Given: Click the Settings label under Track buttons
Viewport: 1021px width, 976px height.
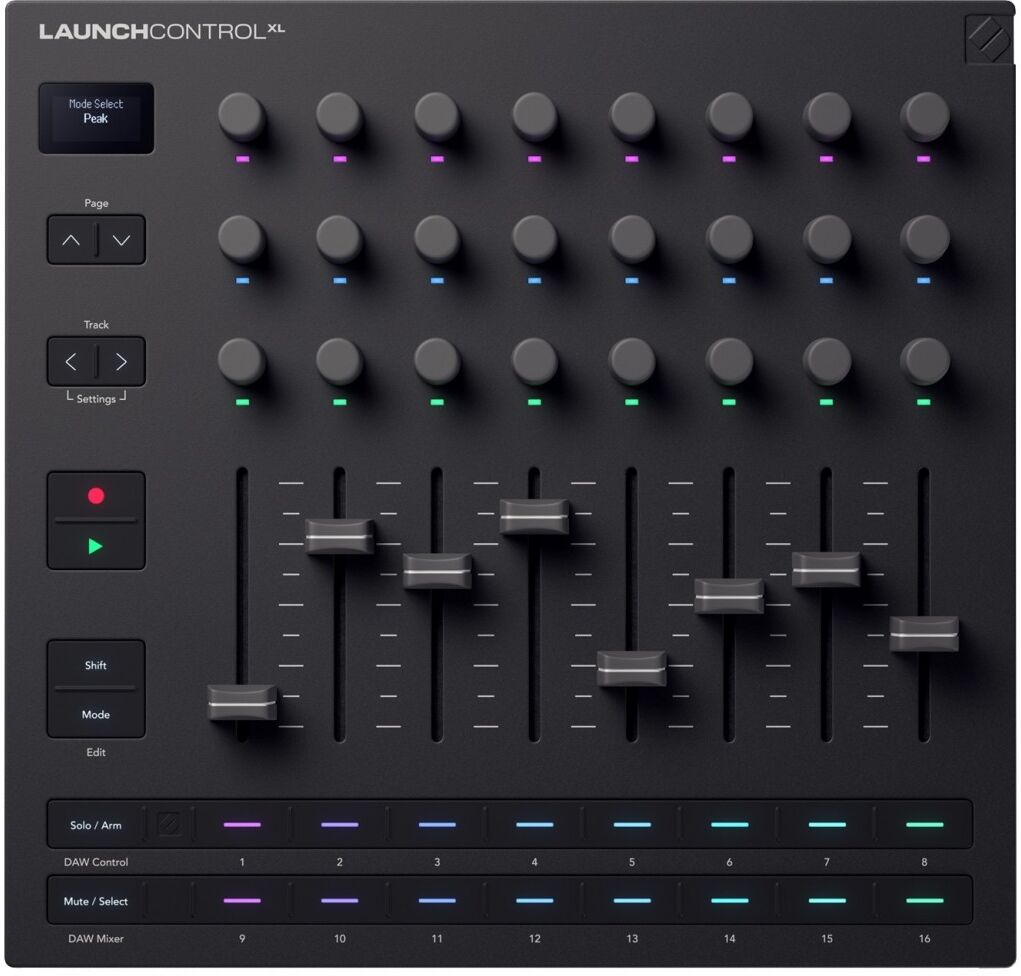Looking at the screenshot, I should point(96,398).
